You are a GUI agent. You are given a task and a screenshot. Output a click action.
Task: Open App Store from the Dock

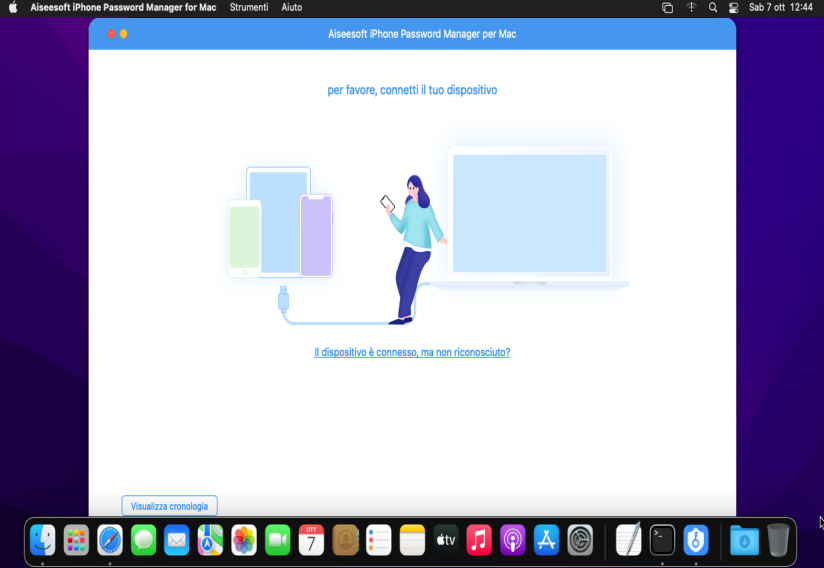click(x=546, y=540)
